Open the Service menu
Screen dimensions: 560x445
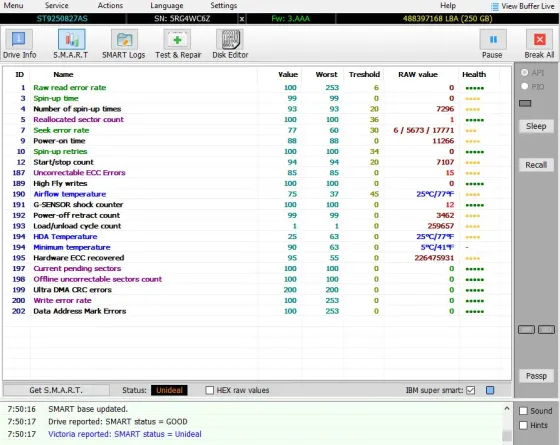pyautogui.click(x=56, y=5)
